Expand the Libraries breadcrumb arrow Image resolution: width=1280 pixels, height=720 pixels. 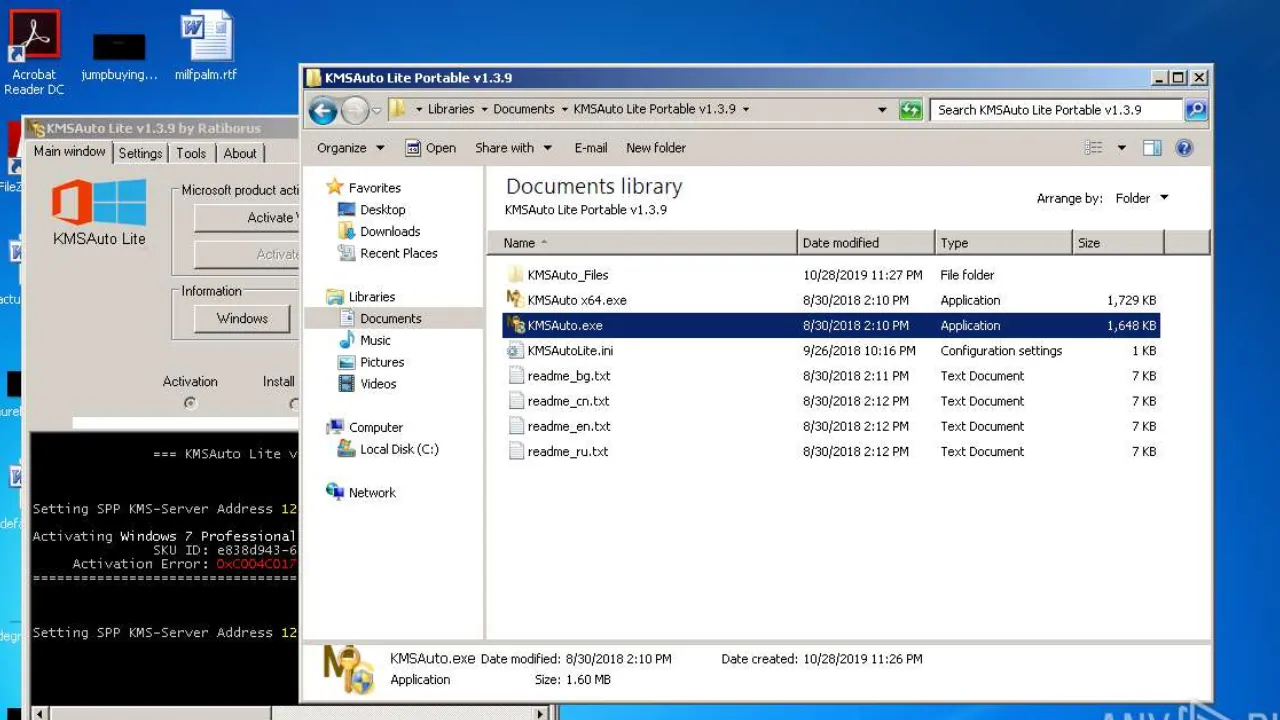pos(484,110)
